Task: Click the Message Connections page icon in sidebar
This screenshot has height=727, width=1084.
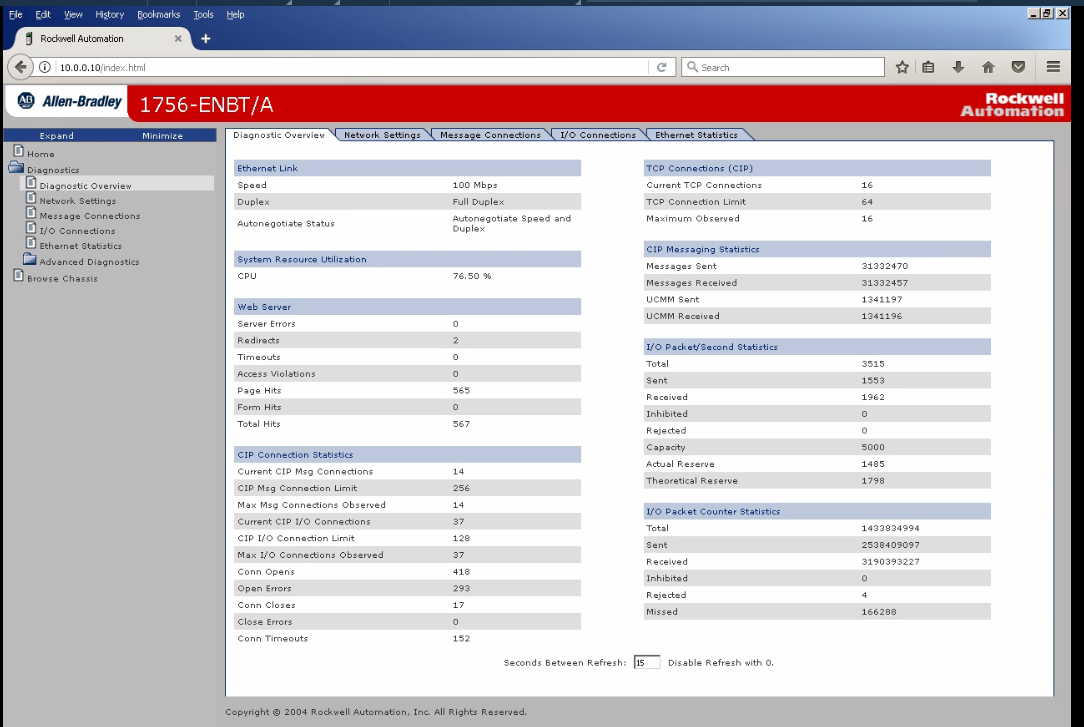Action: pyautogui.click(x=31, y=213)
